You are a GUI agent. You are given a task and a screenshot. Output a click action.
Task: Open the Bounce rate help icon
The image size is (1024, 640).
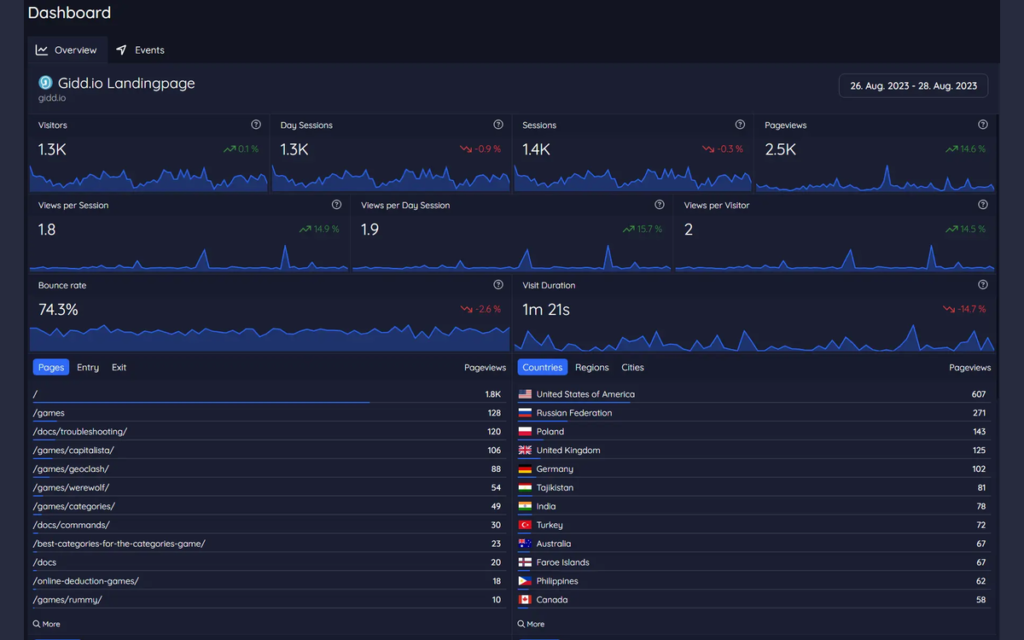498,285
